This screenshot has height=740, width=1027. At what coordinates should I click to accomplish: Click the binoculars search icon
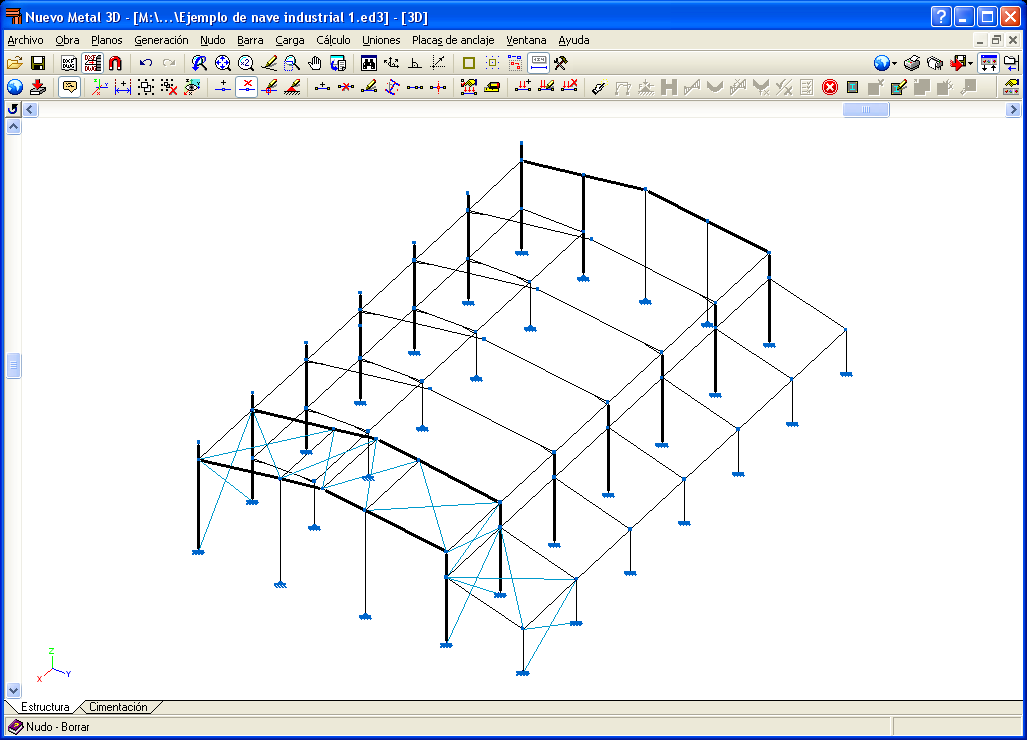369,63
